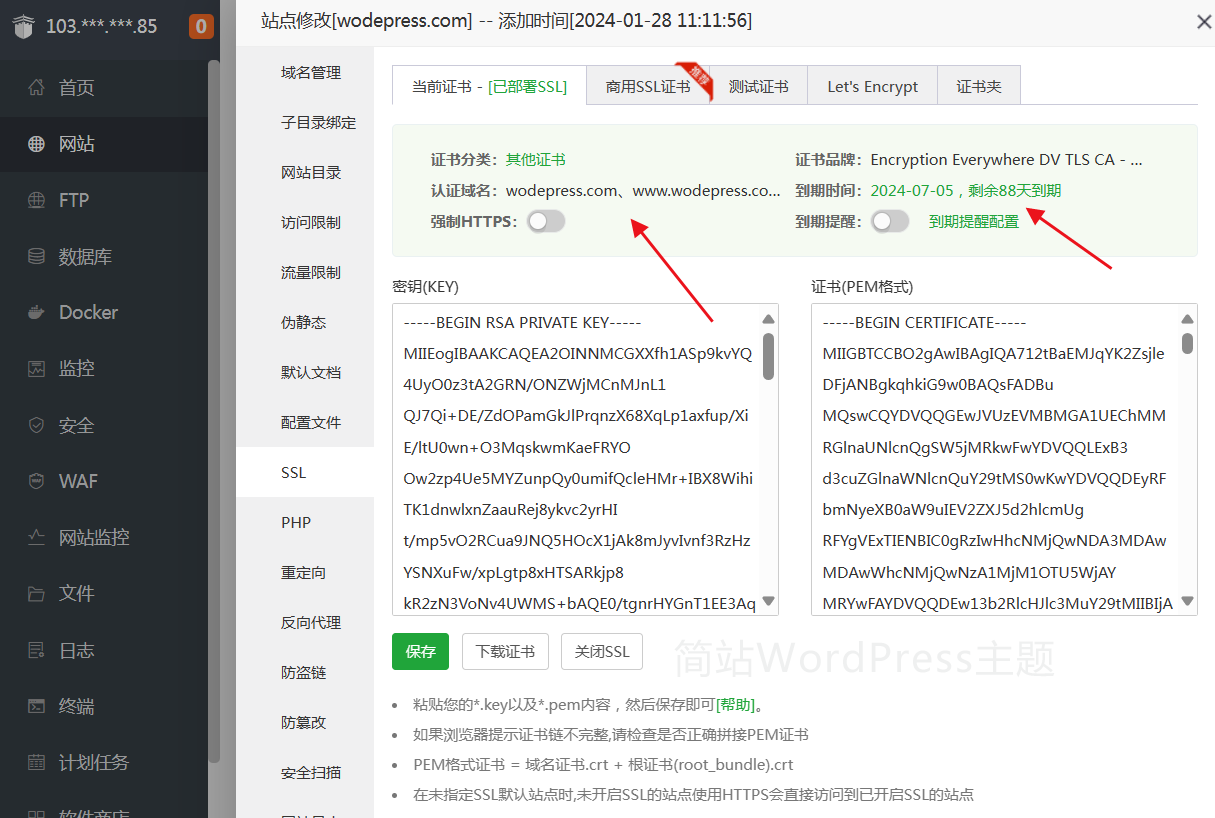The width and height of the screenshot is (1215, 818).
Task: Open Docker via whale icon
Action: (x=37, y=313)
